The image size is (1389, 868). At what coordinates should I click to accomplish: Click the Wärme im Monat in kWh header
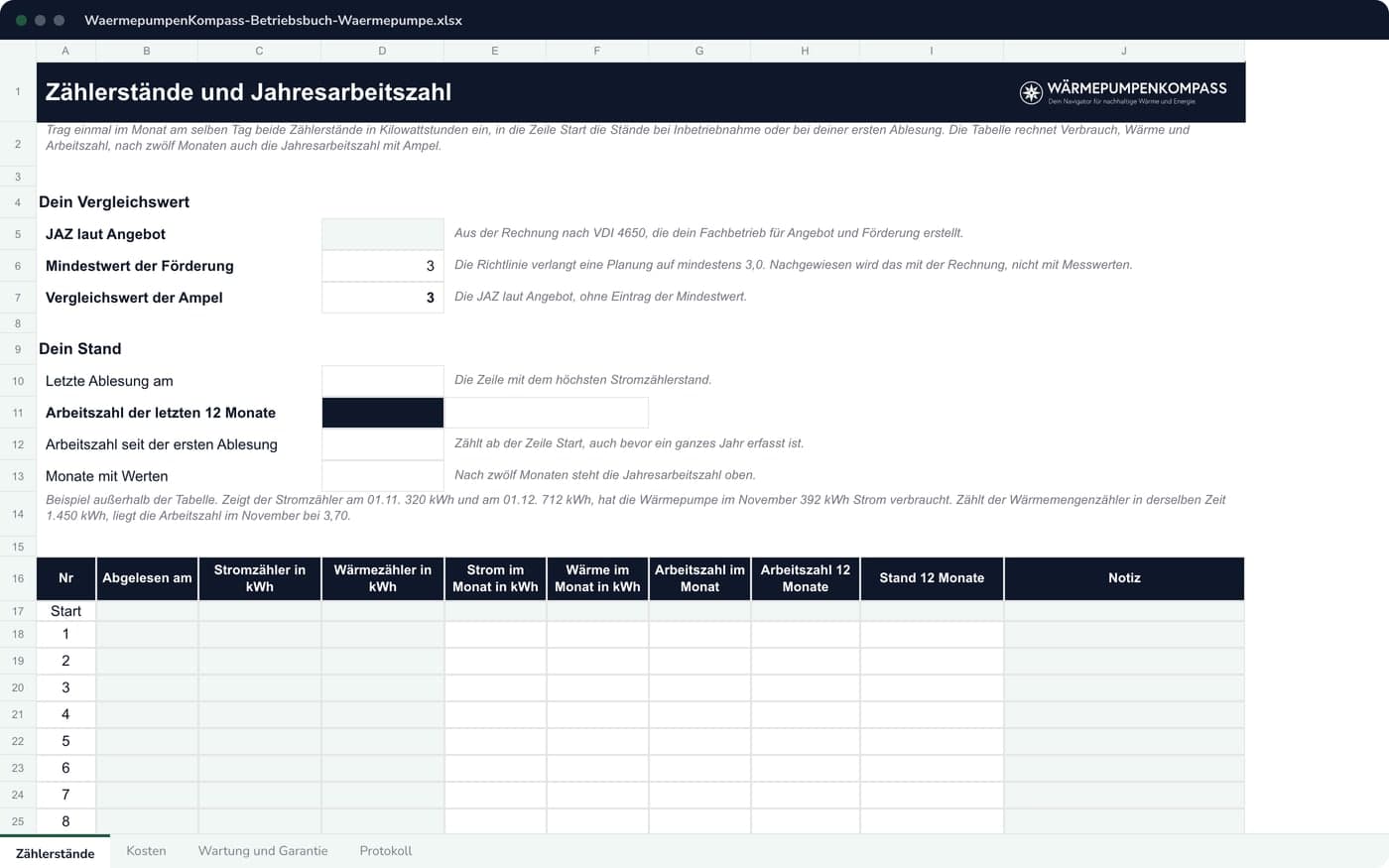coord(597,578)
